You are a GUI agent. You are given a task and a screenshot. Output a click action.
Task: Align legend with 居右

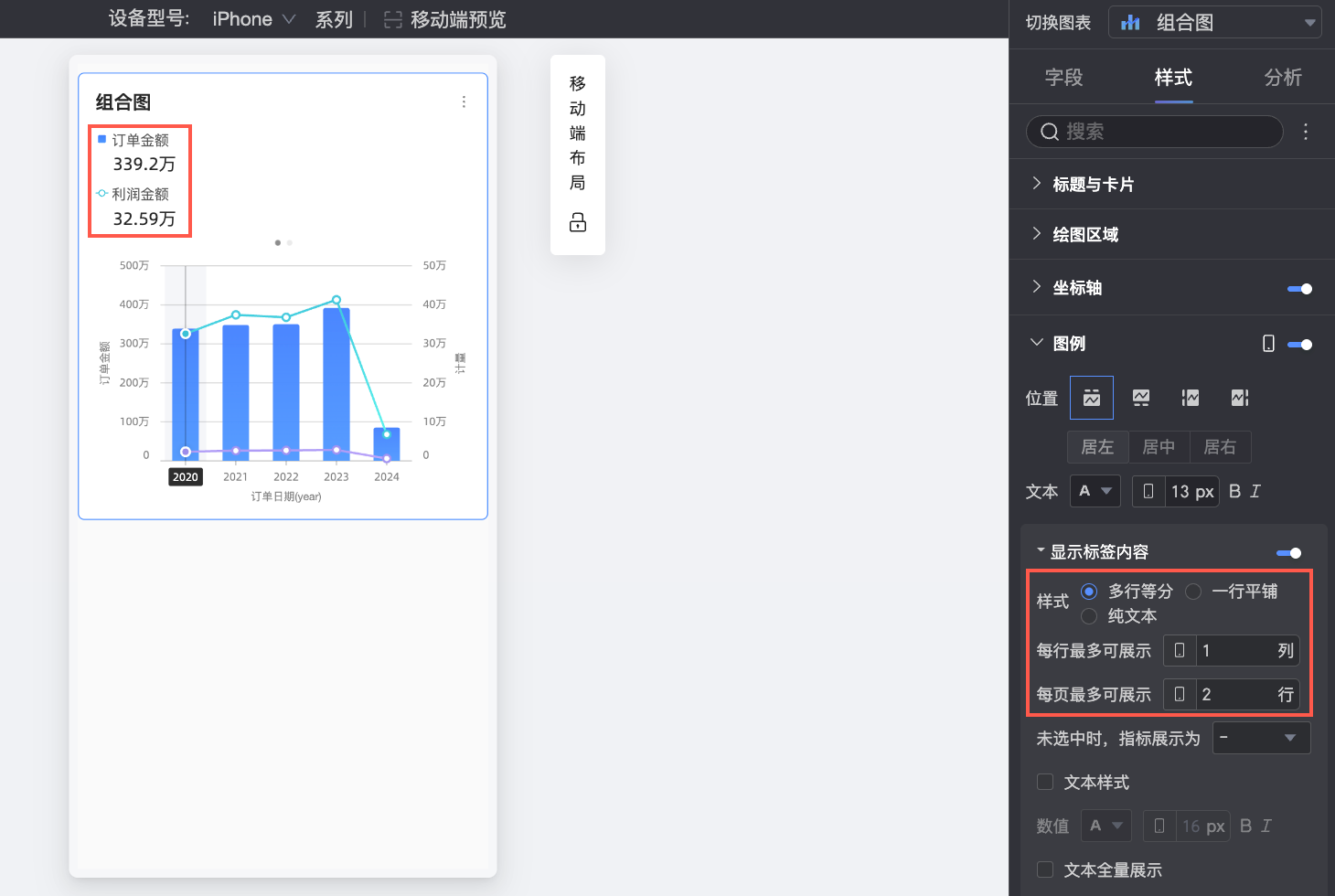[x=1220, y=447]
